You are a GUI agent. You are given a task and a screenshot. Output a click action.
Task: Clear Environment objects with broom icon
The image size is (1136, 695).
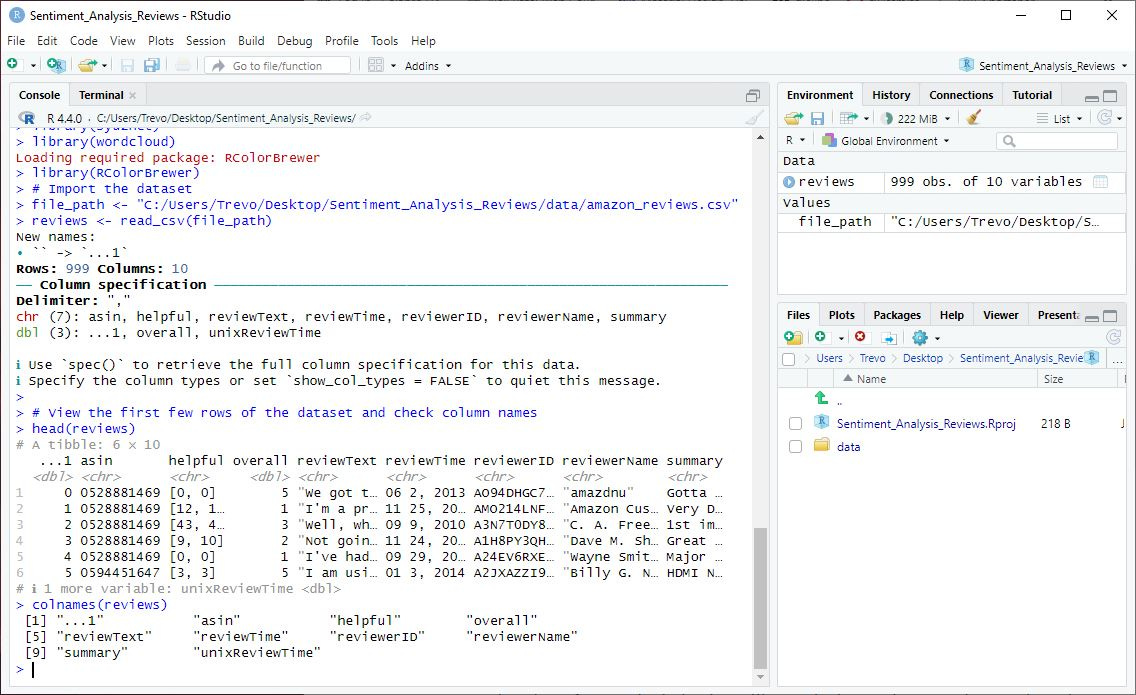974,117
